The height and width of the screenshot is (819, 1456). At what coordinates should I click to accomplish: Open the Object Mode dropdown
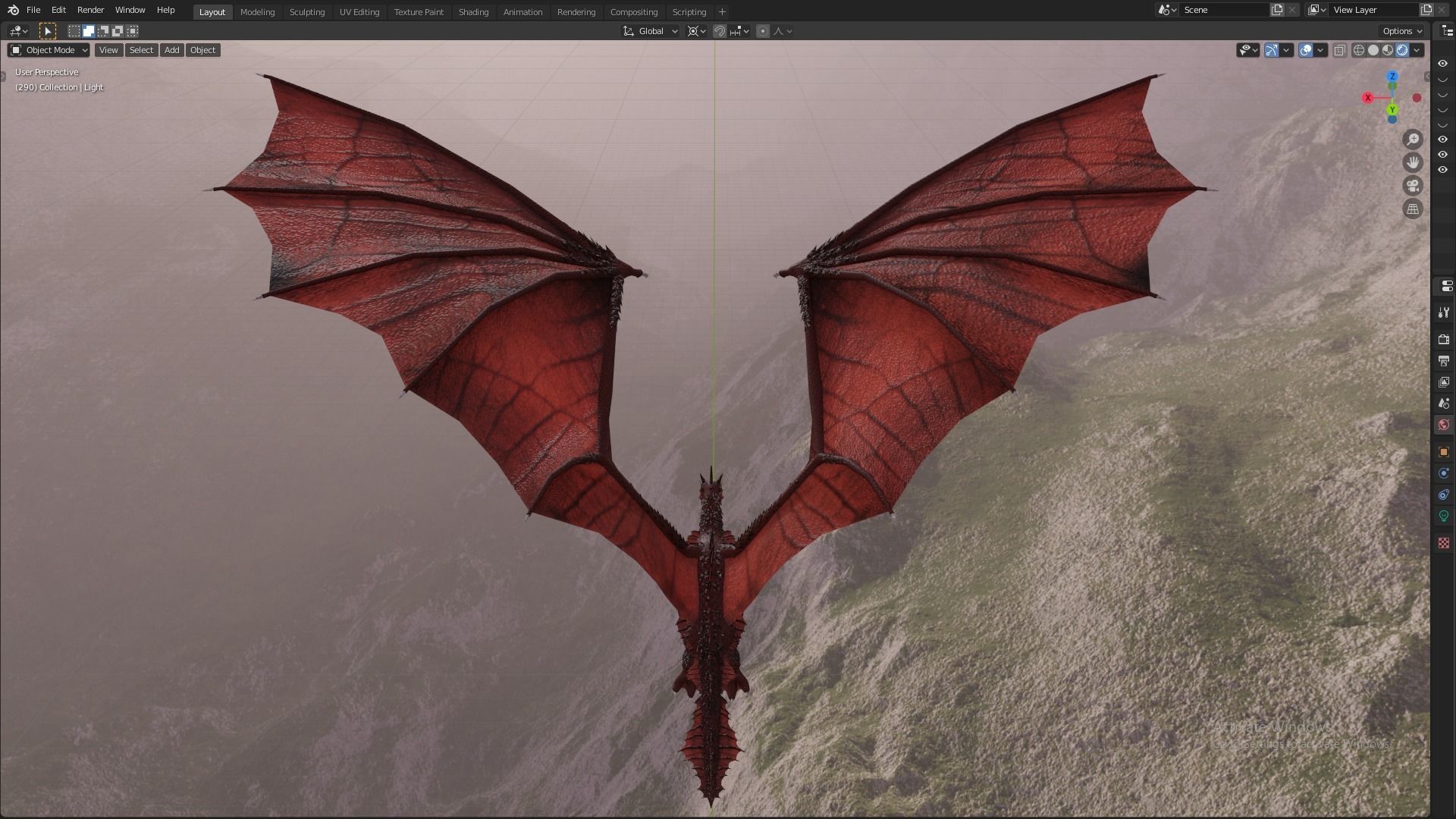pos(49,50)
